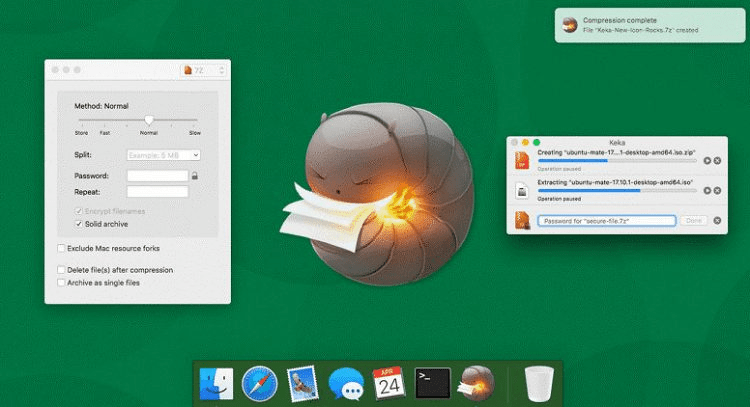Click the green zoom button of Keka window

(x=536, y=143)
